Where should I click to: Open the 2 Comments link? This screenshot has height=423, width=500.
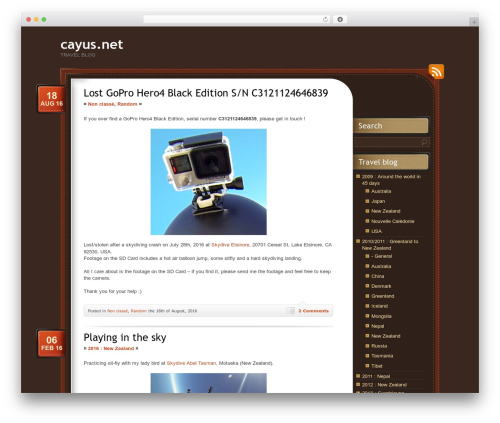[313, 311]
